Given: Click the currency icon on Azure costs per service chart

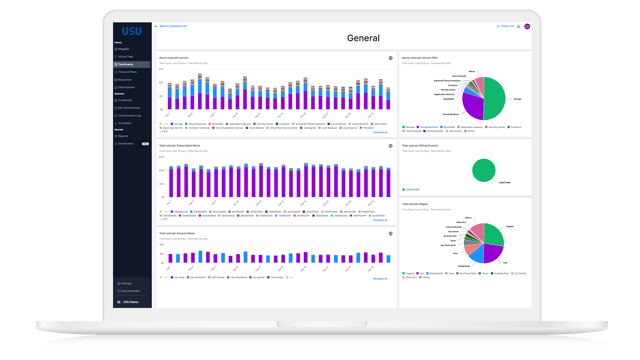Looking at the screenshot, I should (x=390, y=58).
